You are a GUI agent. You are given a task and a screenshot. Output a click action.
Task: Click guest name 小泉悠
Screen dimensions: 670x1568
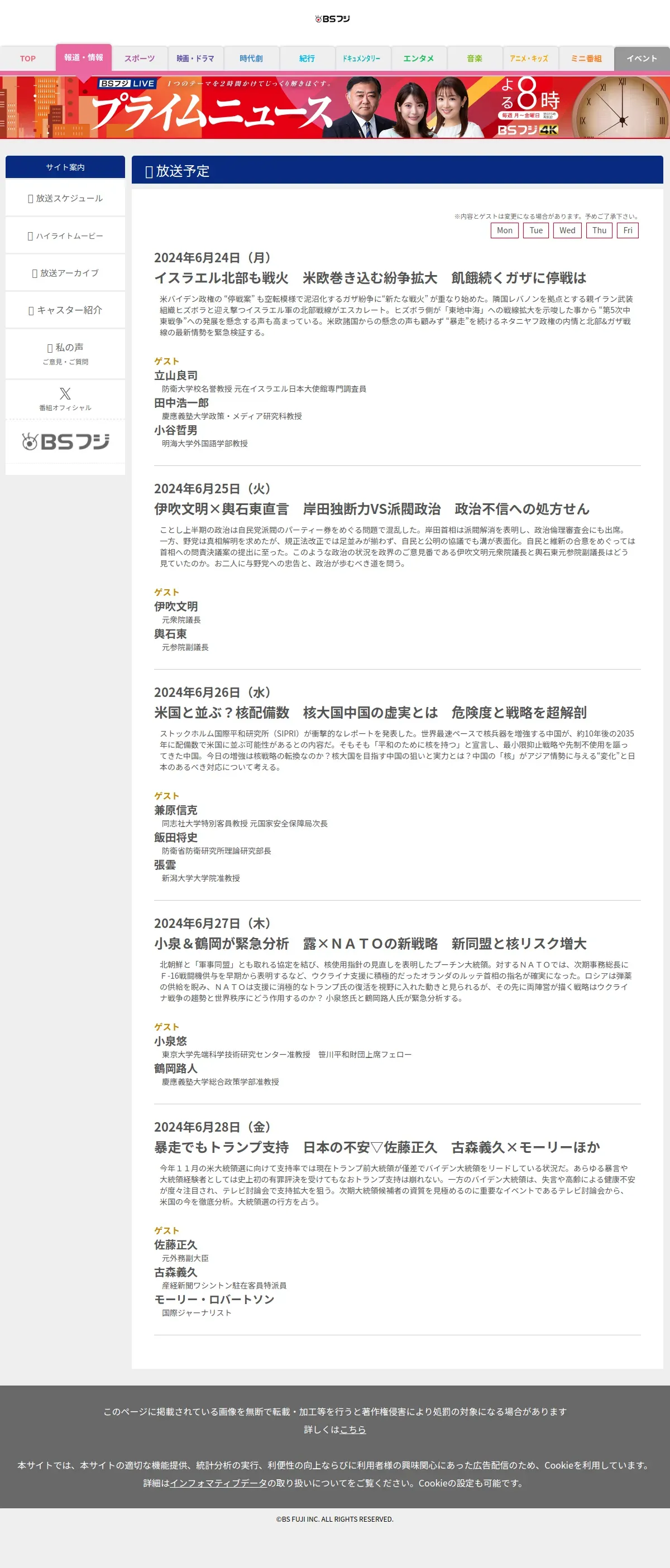point(170,1041)
